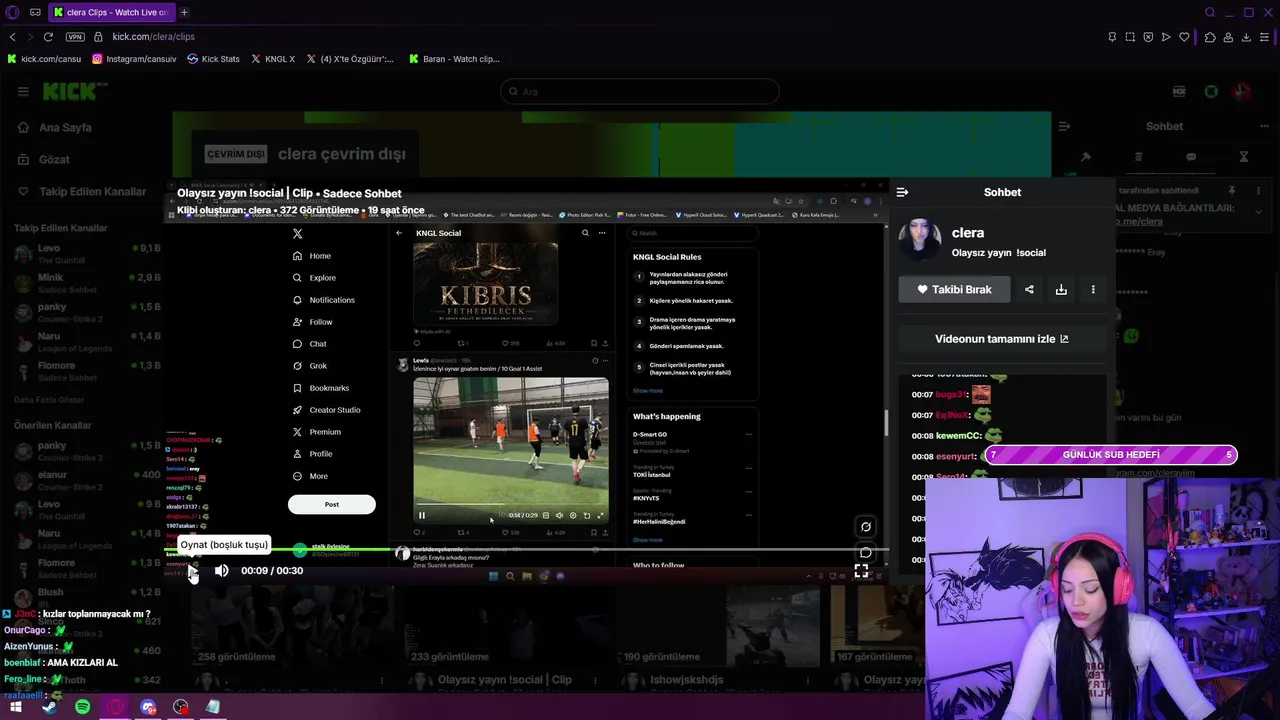The image size is (1280, 720).
Task: Open Baran - Watch clip bookmark
Action: [x=454, y=59]
